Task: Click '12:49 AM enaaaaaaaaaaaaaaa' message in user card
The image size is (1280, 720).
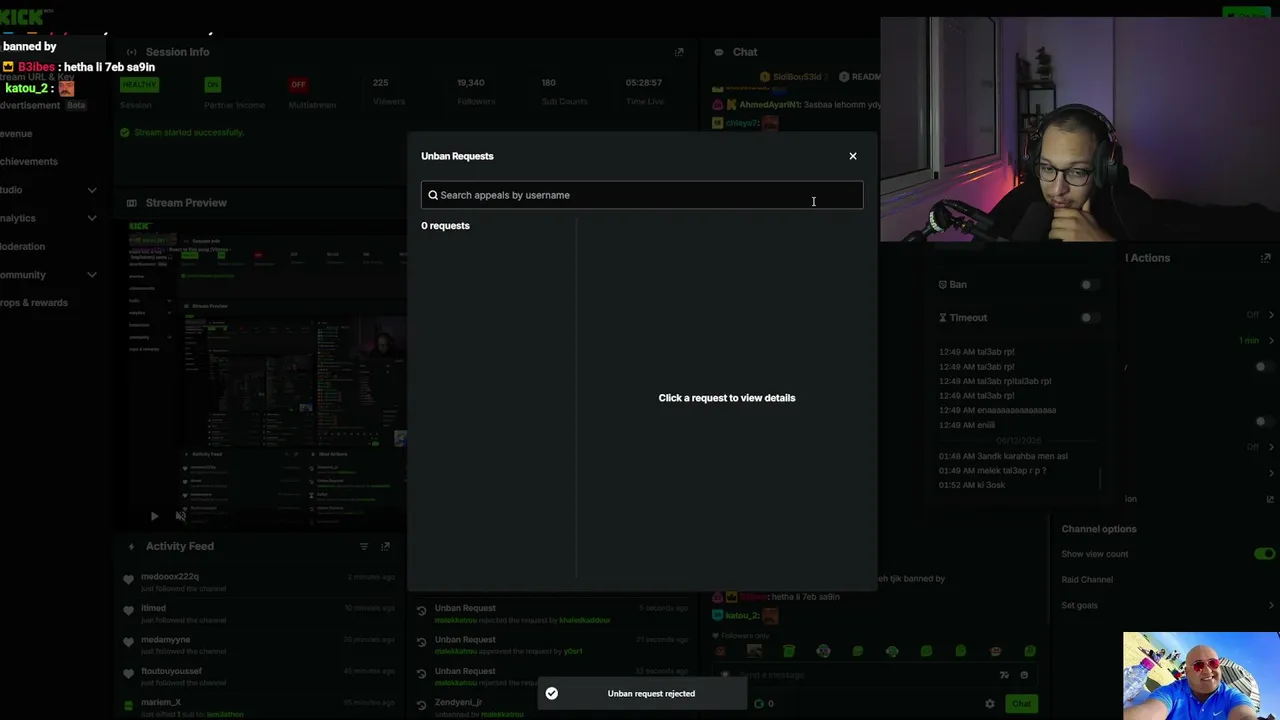Action: 997,410
